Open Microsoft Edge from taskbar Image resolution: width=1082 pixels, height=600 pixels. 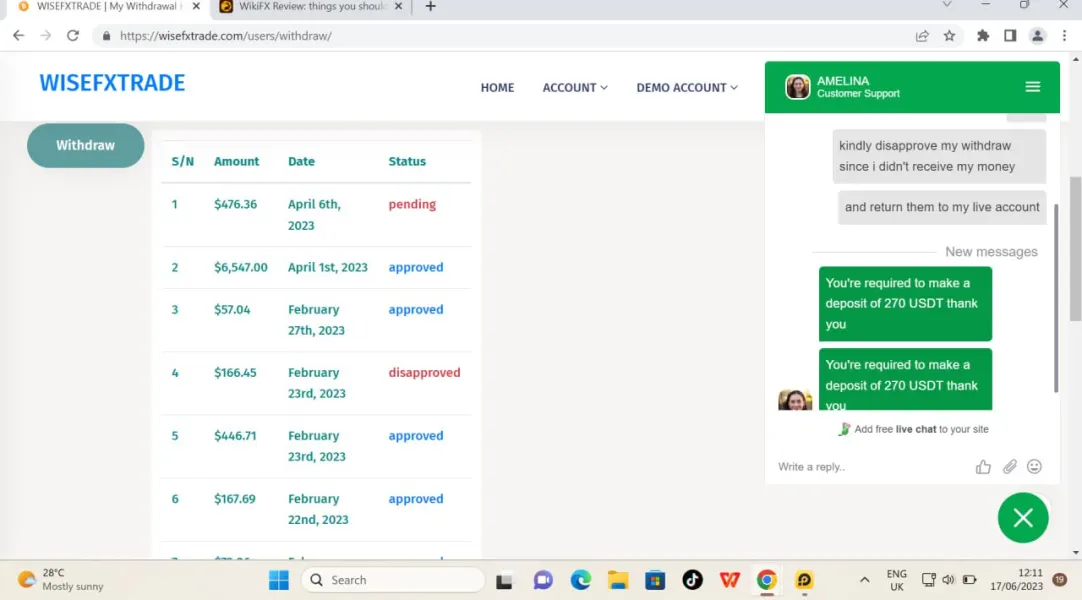580,581
